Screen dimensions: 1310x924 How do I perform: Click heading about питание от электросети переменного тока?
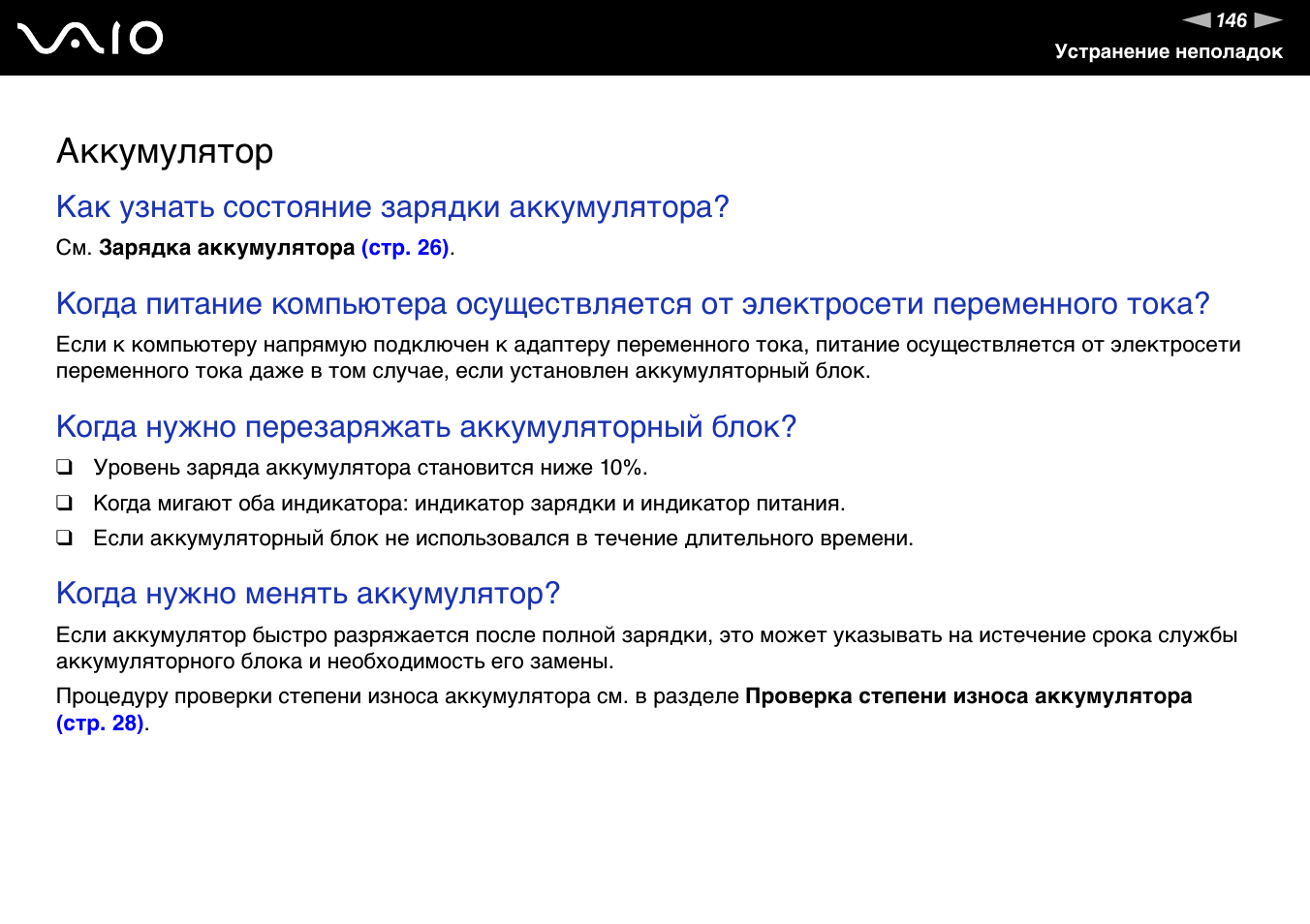pyautogui.click(x=633, y=304)
